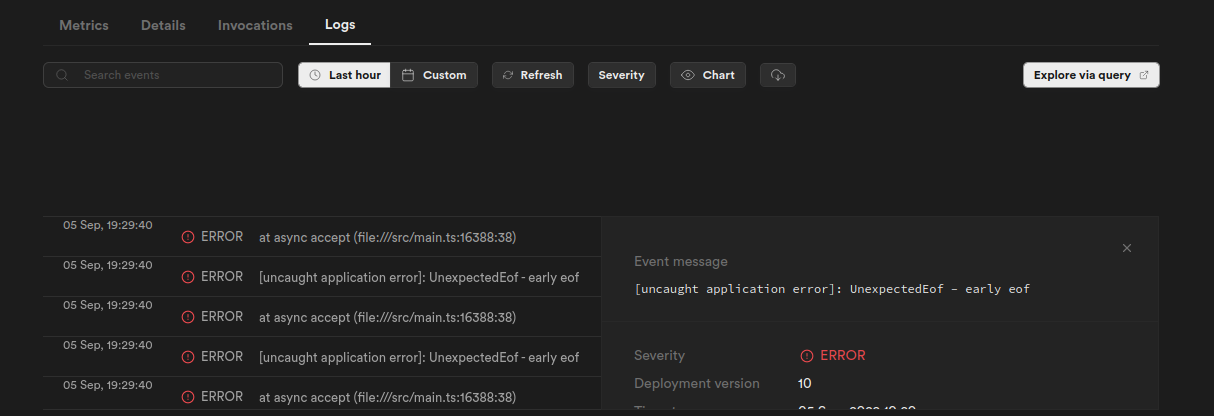Click the Deployment version value 10
The height and width of the screenshot is (416, 1214).
(805, 383)
